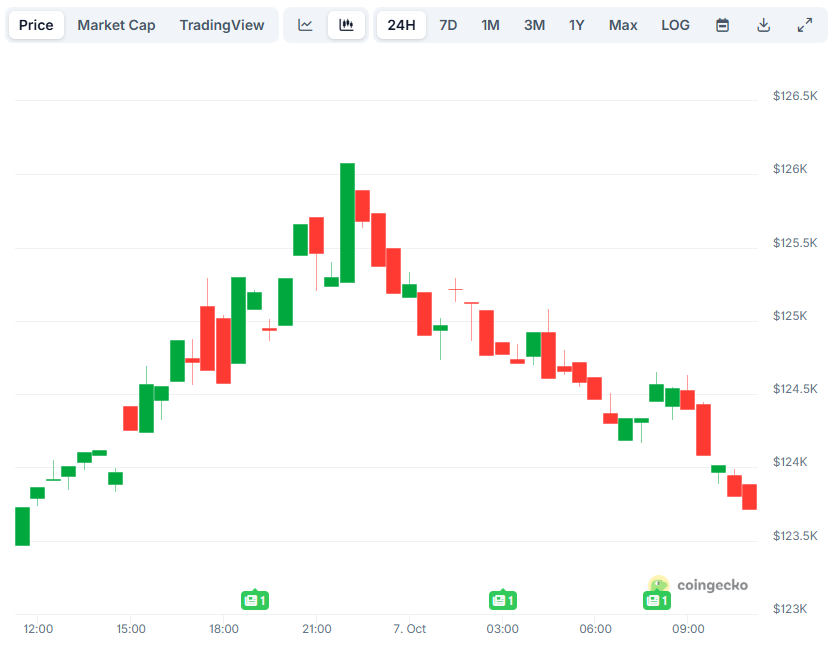Switch to Market Cap tab
Screen dimensions: 837x653
pos(116,25)
